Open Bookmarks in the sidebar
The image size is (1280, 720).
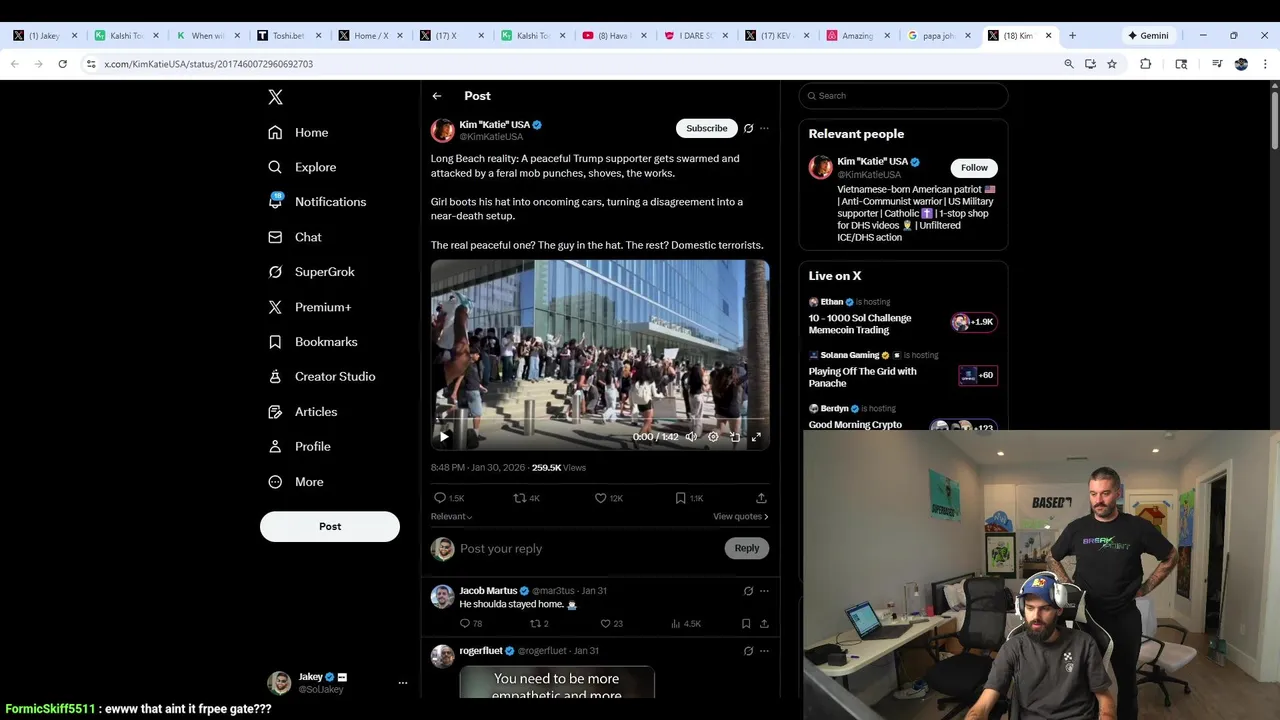(x=313, y=342)
